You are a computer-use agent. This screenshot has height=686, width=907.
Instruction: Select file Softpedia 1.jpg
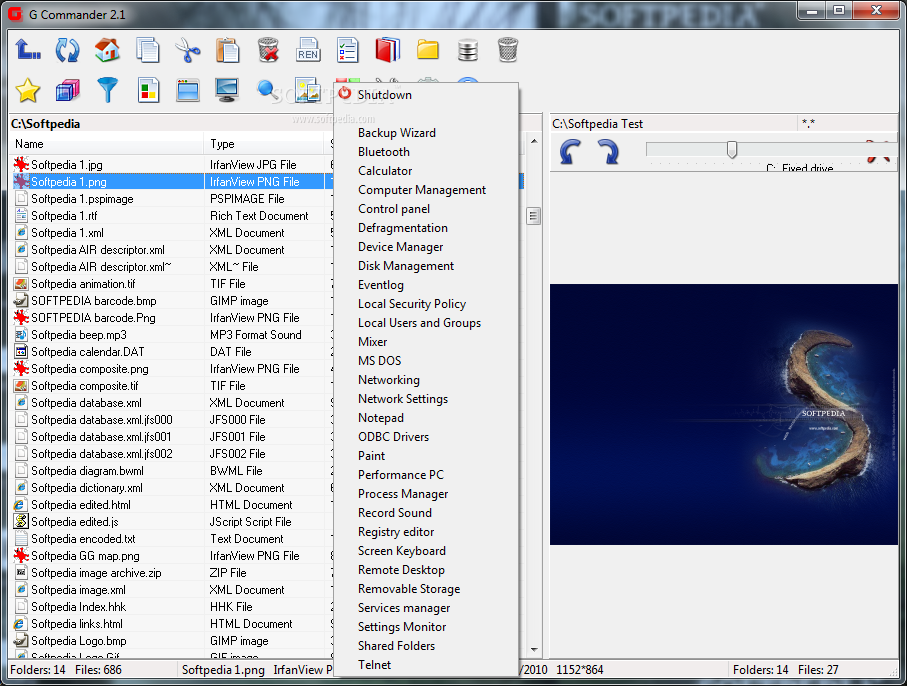(67, 165)
